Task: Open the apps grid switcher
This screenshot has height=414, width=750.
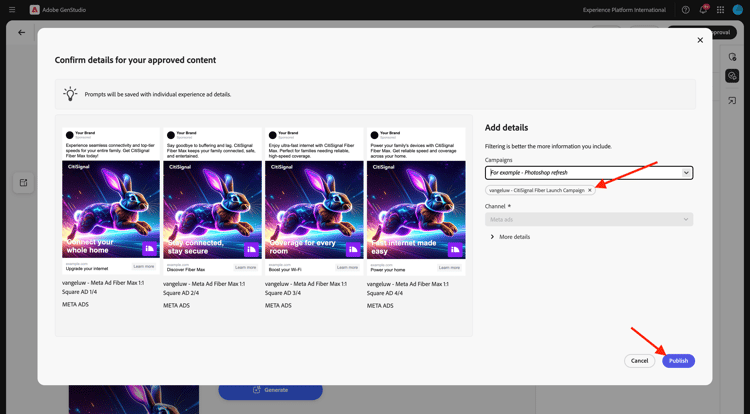Action: (x=720, y=10)
